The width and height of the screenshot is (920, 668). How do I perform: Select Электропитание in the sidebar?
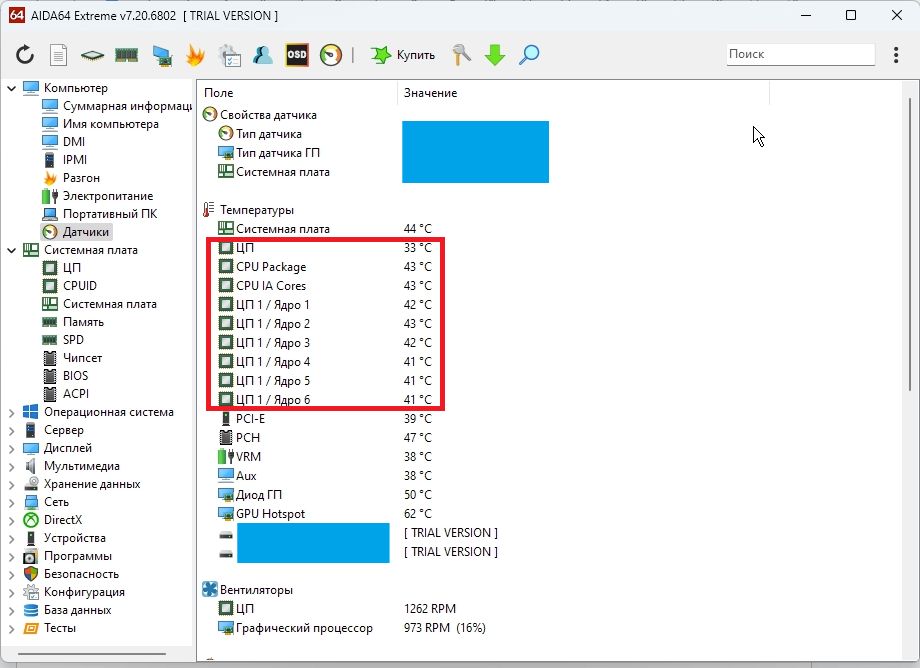(107, 196)
